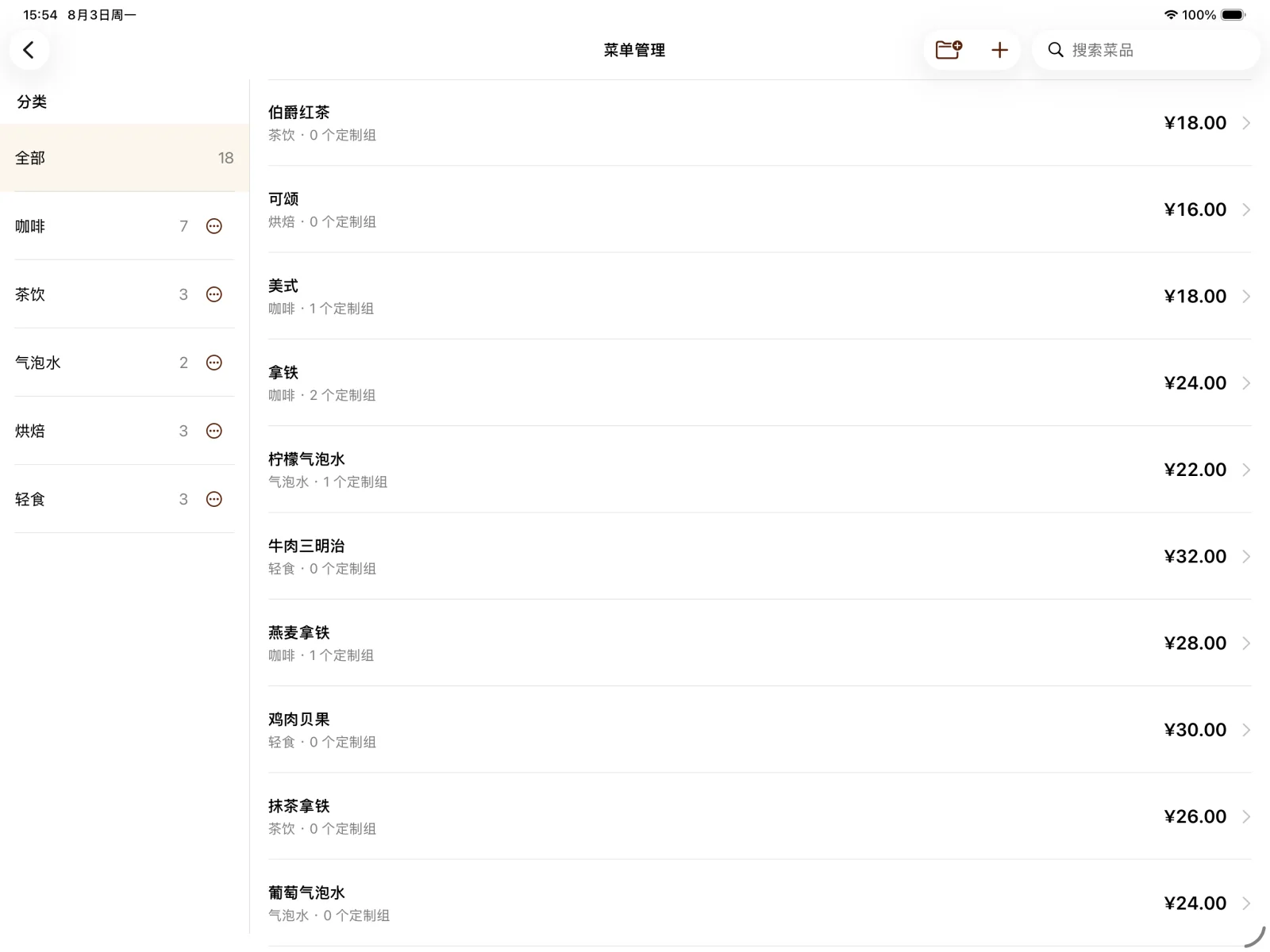The image size is (1270, 952).
Task: Open 伯爵红茶 details via its chevron
Action: click(1246, 123)
